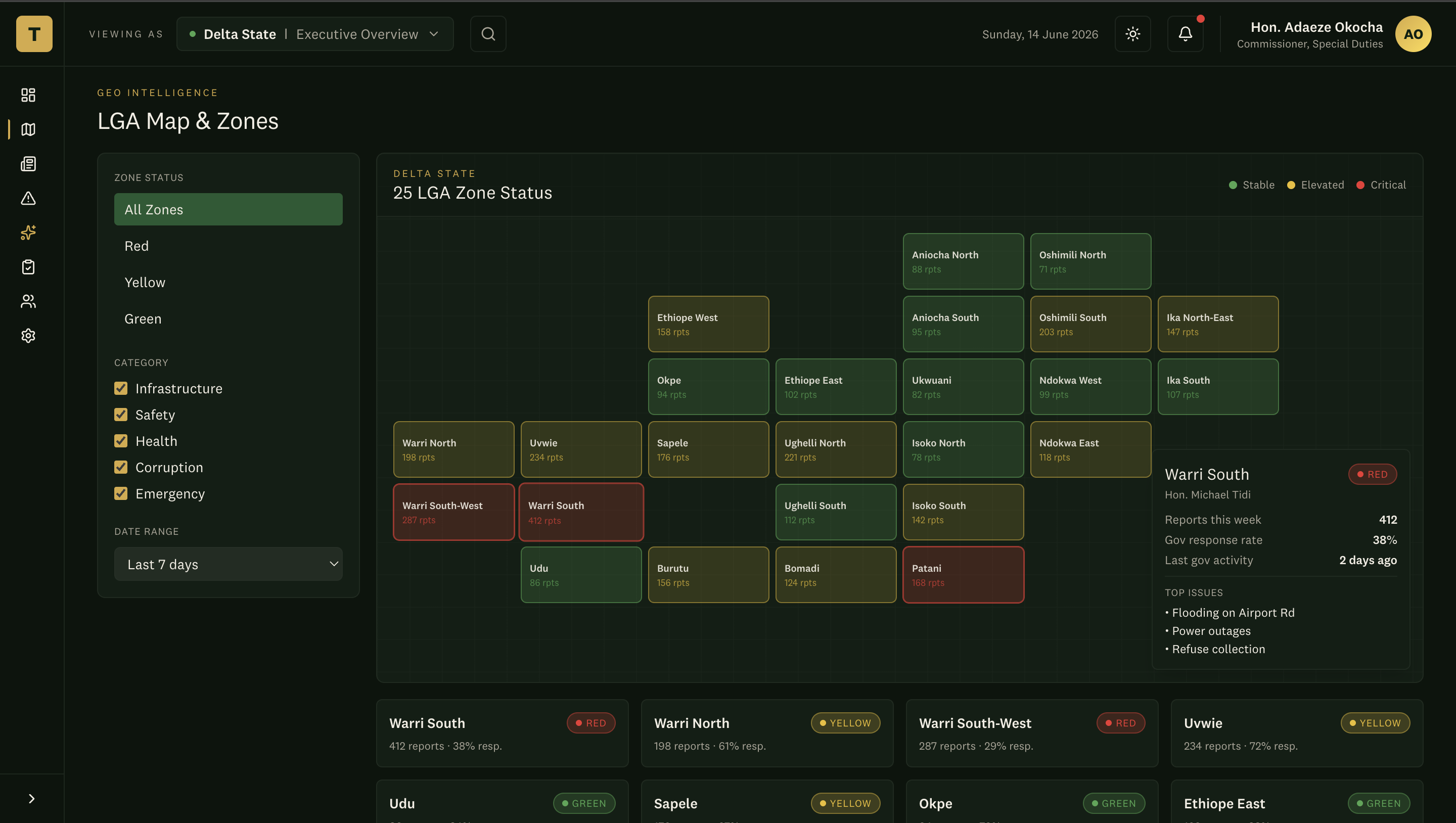Uncheck the Emergency category
Screen dimensions: 1456x823
coord(120,493)
